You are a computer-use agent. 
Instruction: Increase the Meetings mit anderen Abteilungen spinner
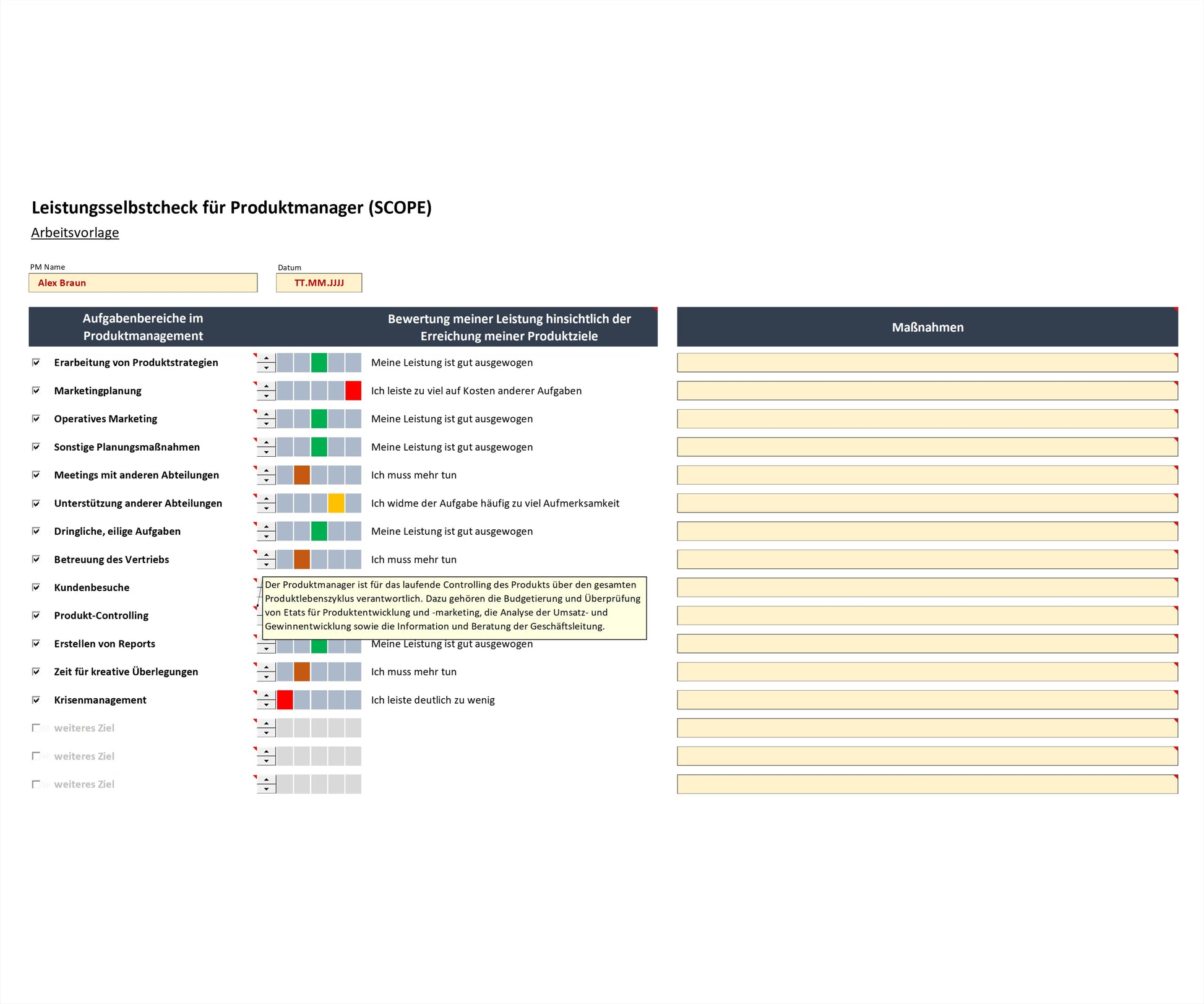pos(266,470)
